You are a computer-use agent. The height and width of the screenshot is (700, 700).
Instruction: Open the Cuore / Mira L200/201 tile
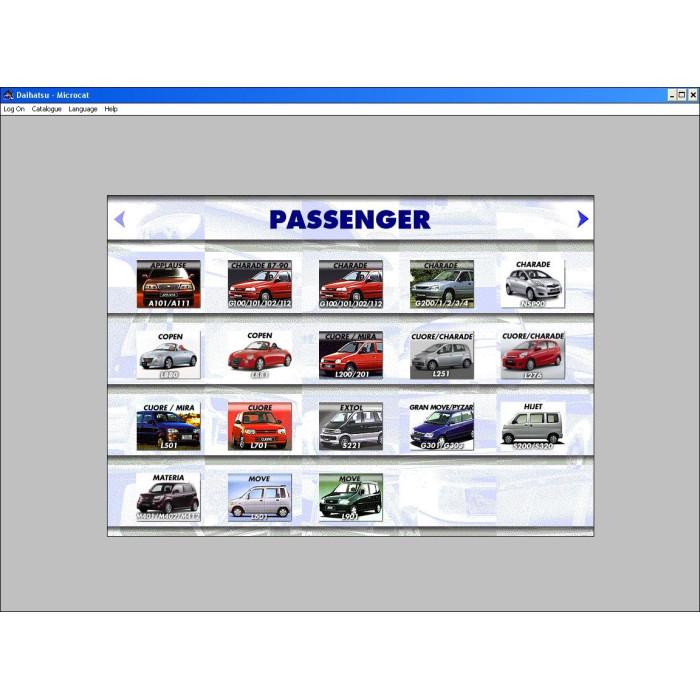coord(350,355)
